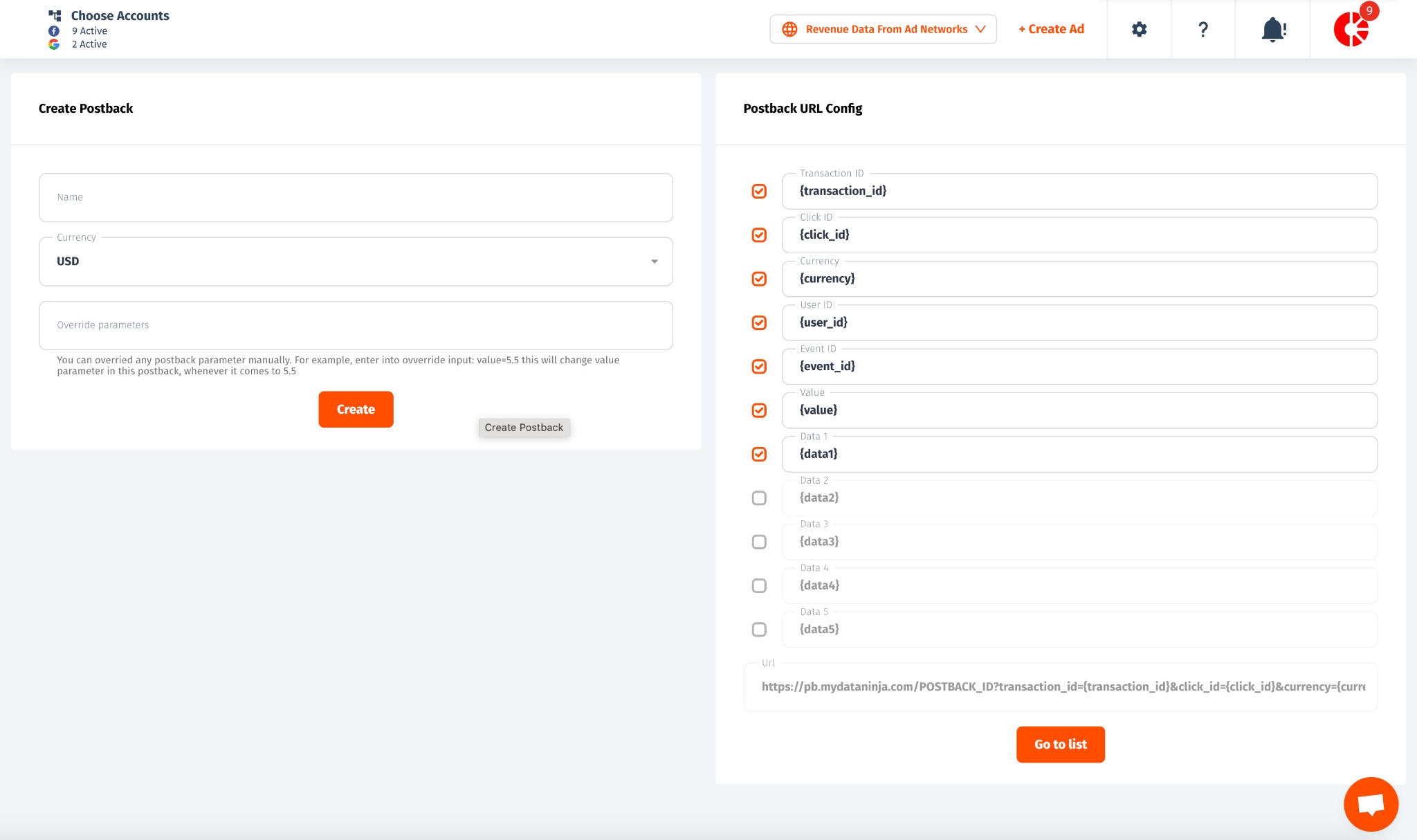Click the Facebook accounts icon

54,31
